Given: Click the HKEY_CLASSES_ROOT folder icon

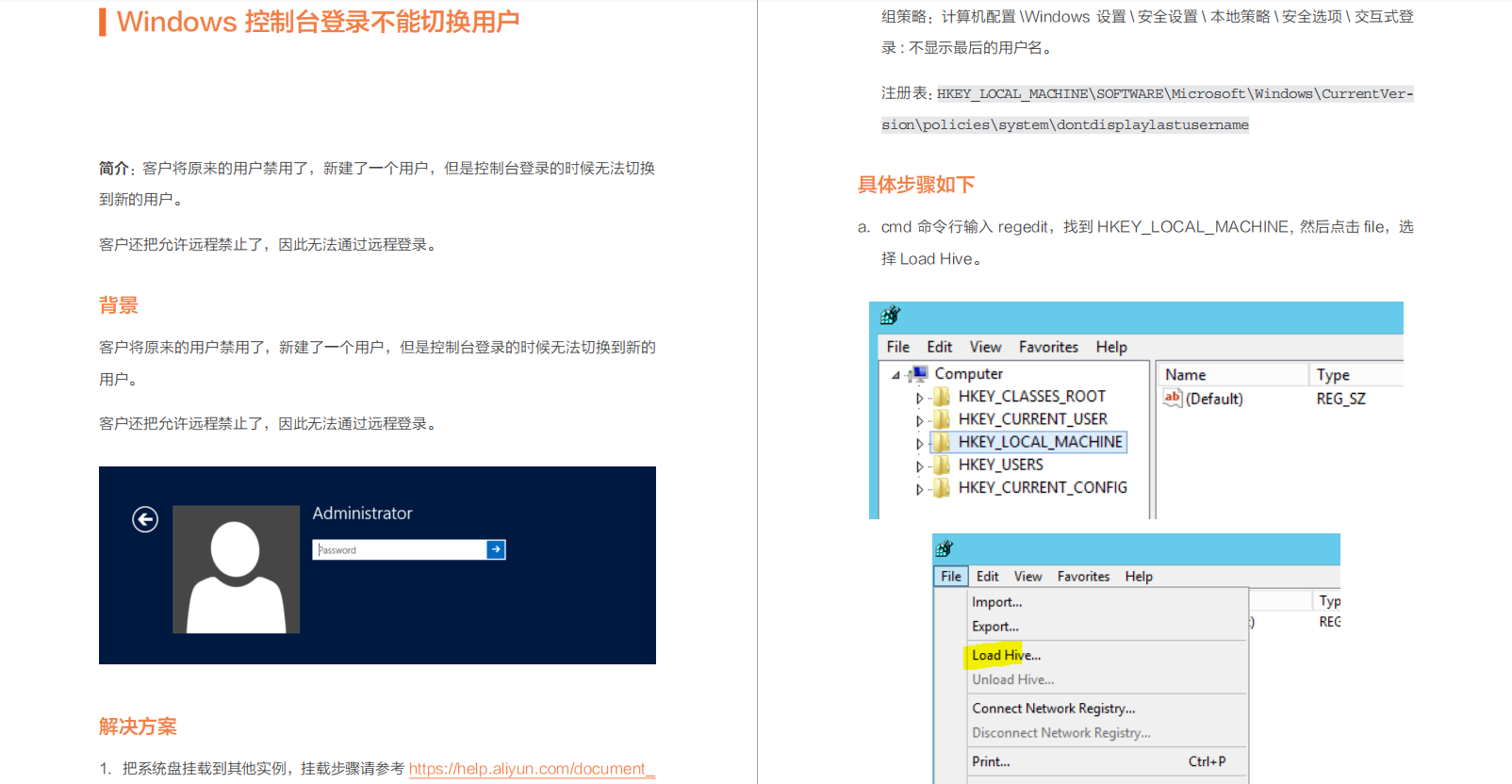Looking at the screenshot, I should 942,397.
